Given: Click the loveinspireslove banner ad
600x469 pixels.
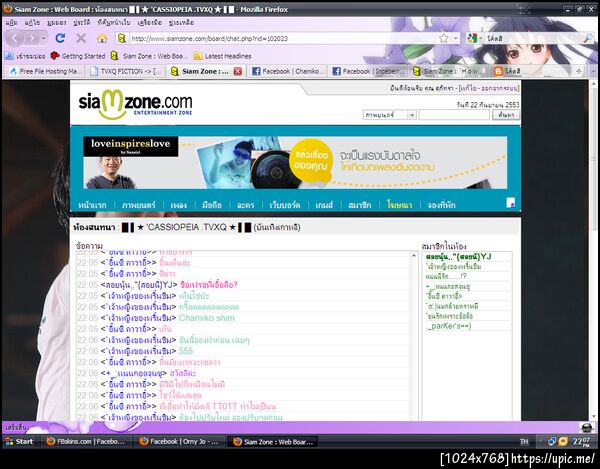Looking at the screenshot, I should 295,162.
